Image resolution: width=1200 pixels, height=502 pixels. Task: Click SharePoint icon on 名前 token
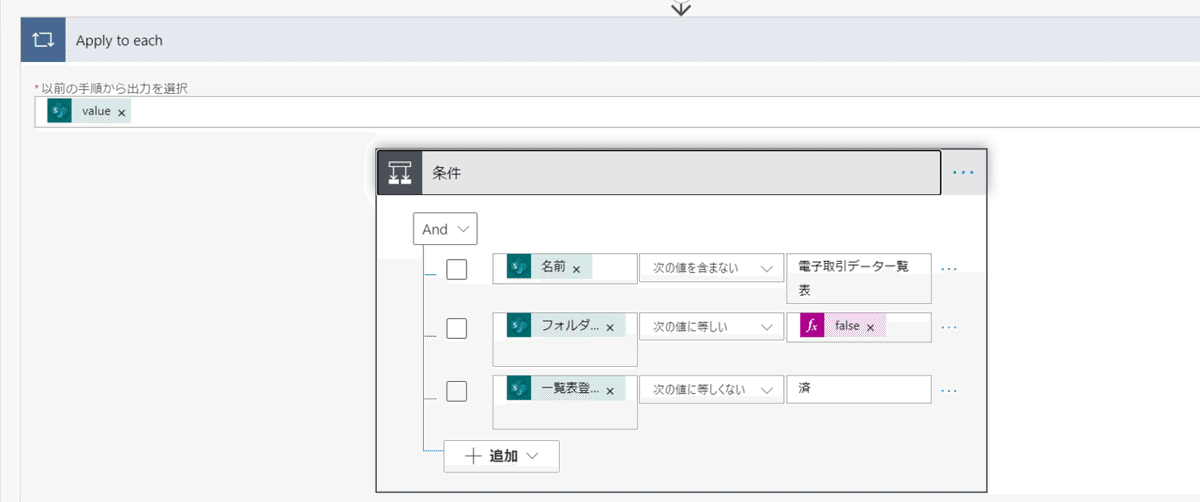[518, 267]
